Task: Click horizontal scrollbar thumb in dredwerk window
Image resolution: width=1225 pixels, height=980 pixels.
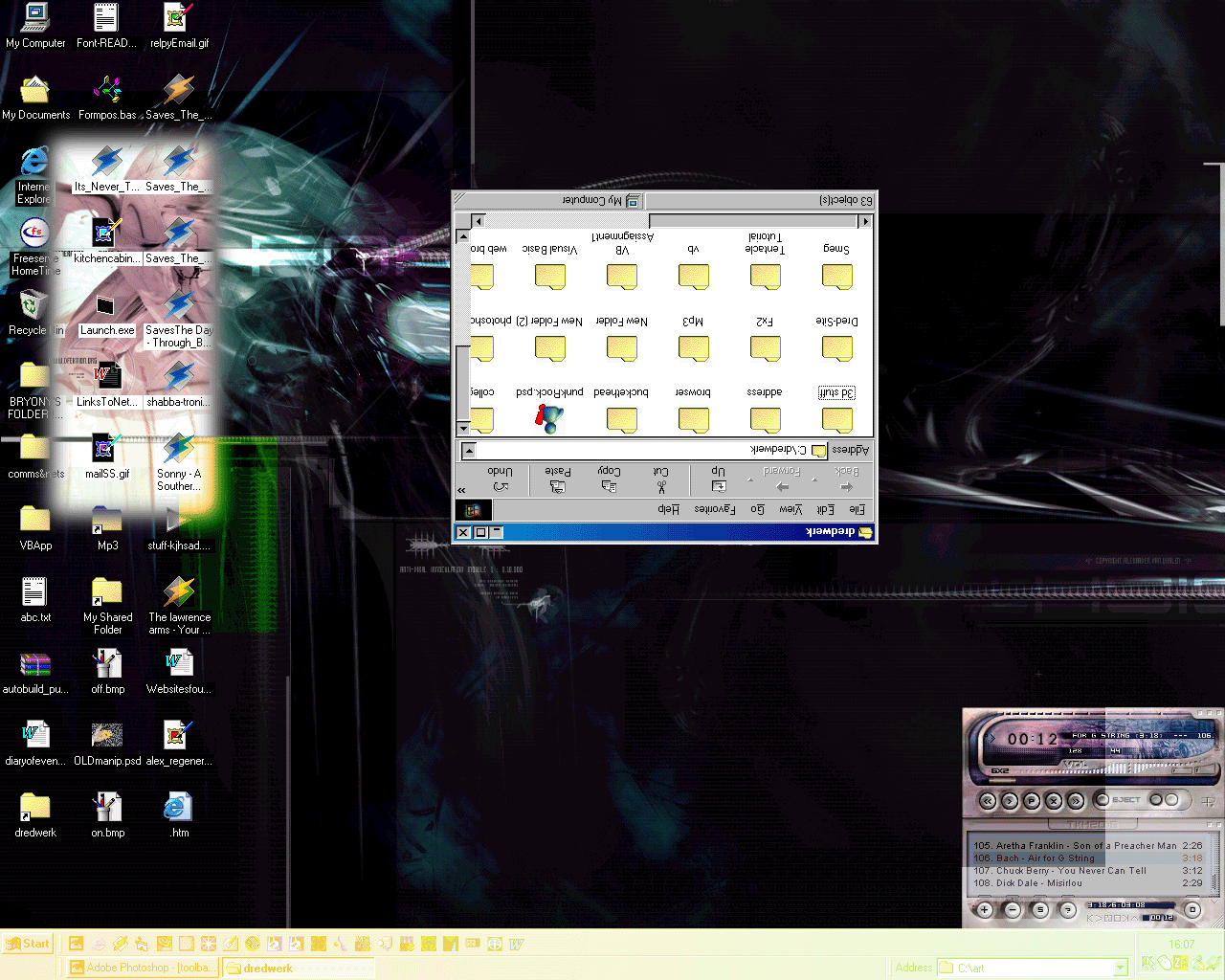Action: [x=753, y=220]
